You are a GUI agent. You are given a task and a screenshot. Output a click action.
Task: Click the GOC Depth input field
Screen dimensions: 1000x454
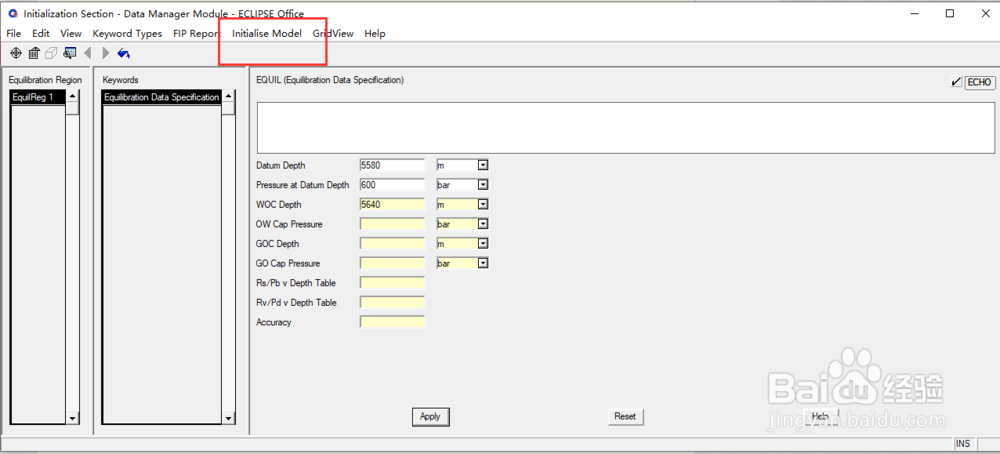[x=392, y=244]
